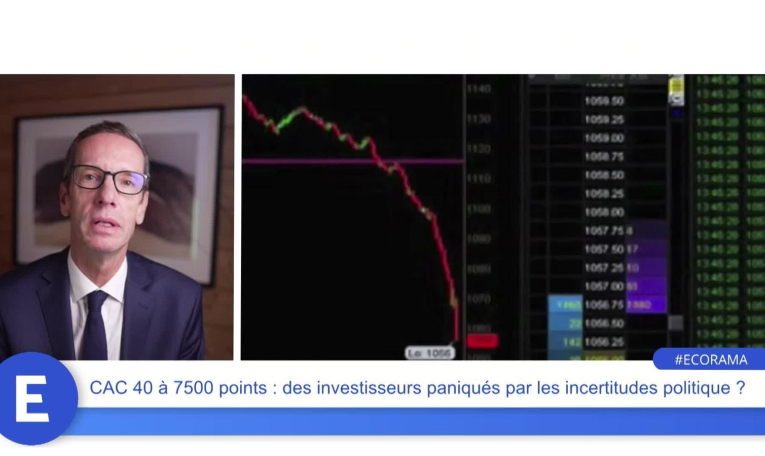Click the small blue marker below the yellow icon
The height and width of the screenshot is (456, 765).
pyautogui.click(x=676, y=114)
